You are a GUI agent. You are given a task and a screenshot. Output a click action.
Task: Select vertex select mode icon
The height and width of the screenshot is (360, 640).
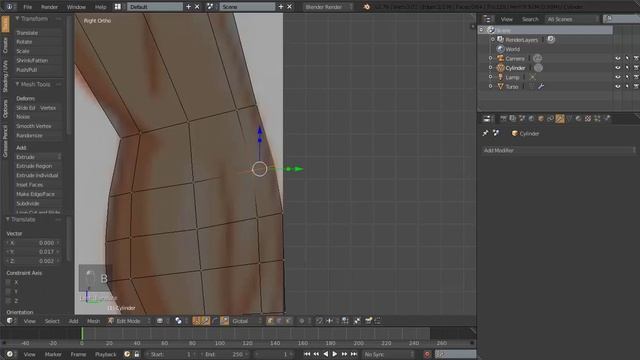coord(269,321)
